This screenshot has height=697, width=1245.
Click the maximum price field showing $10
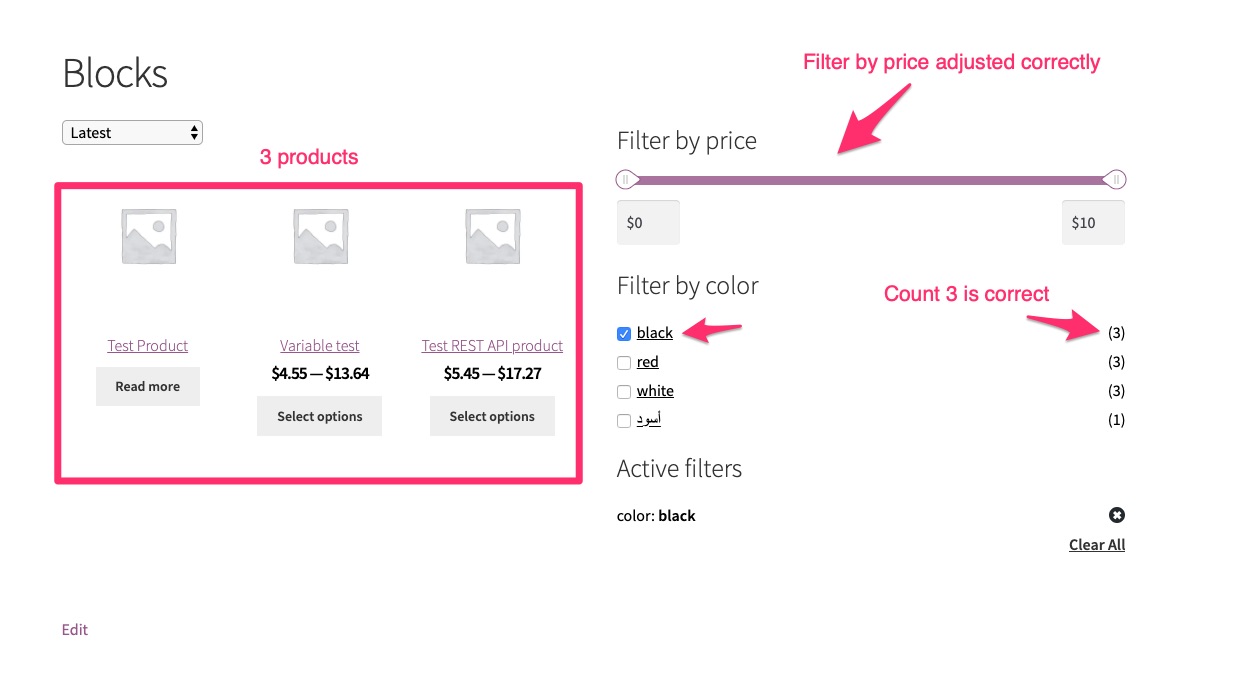(x=1092, y=222)
